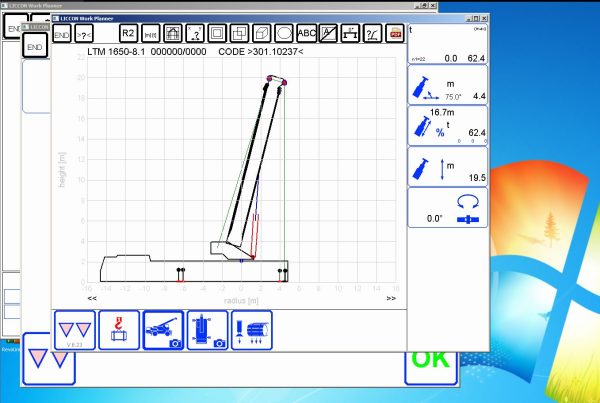Export the plan via PDF icon

(395, 34)
